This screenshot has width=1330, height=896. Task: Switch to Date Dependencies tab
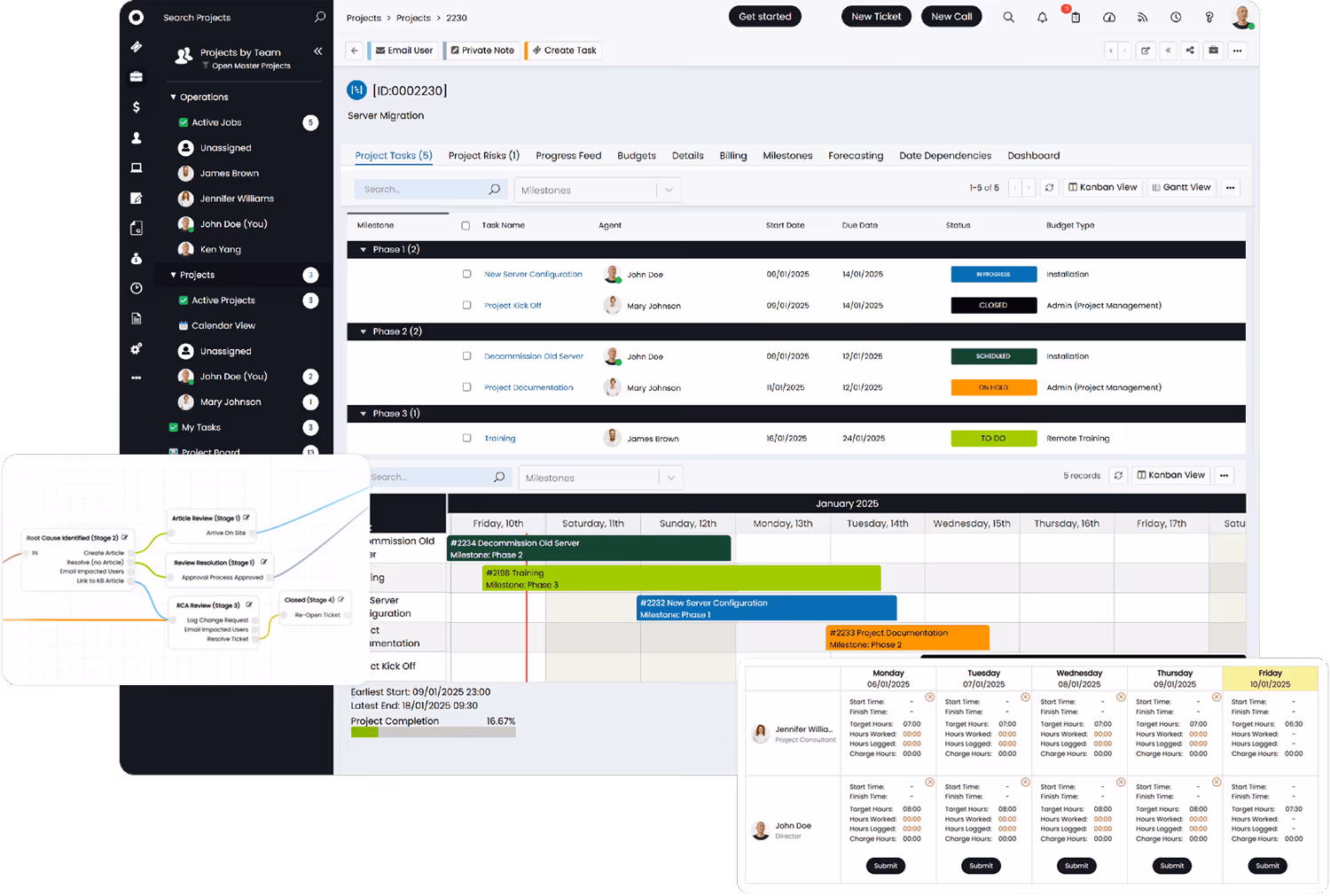pos(945,155)
